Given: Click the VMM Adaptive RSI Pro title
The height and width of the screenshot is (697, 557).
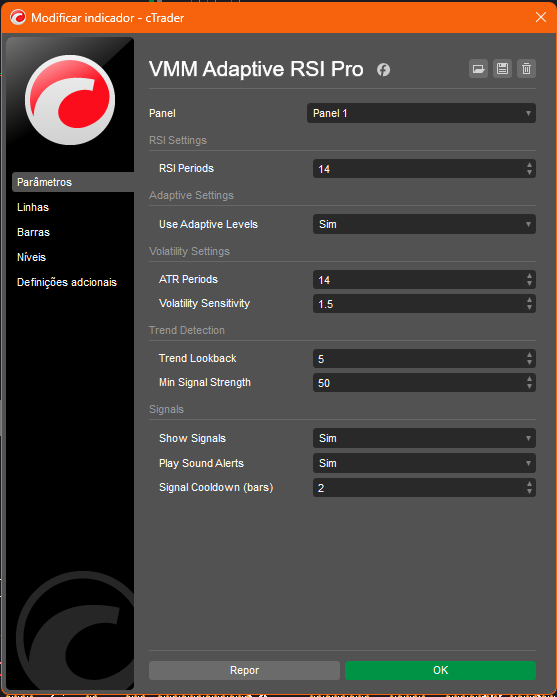Looking at the screenshot, I should [x=256, y=69].
